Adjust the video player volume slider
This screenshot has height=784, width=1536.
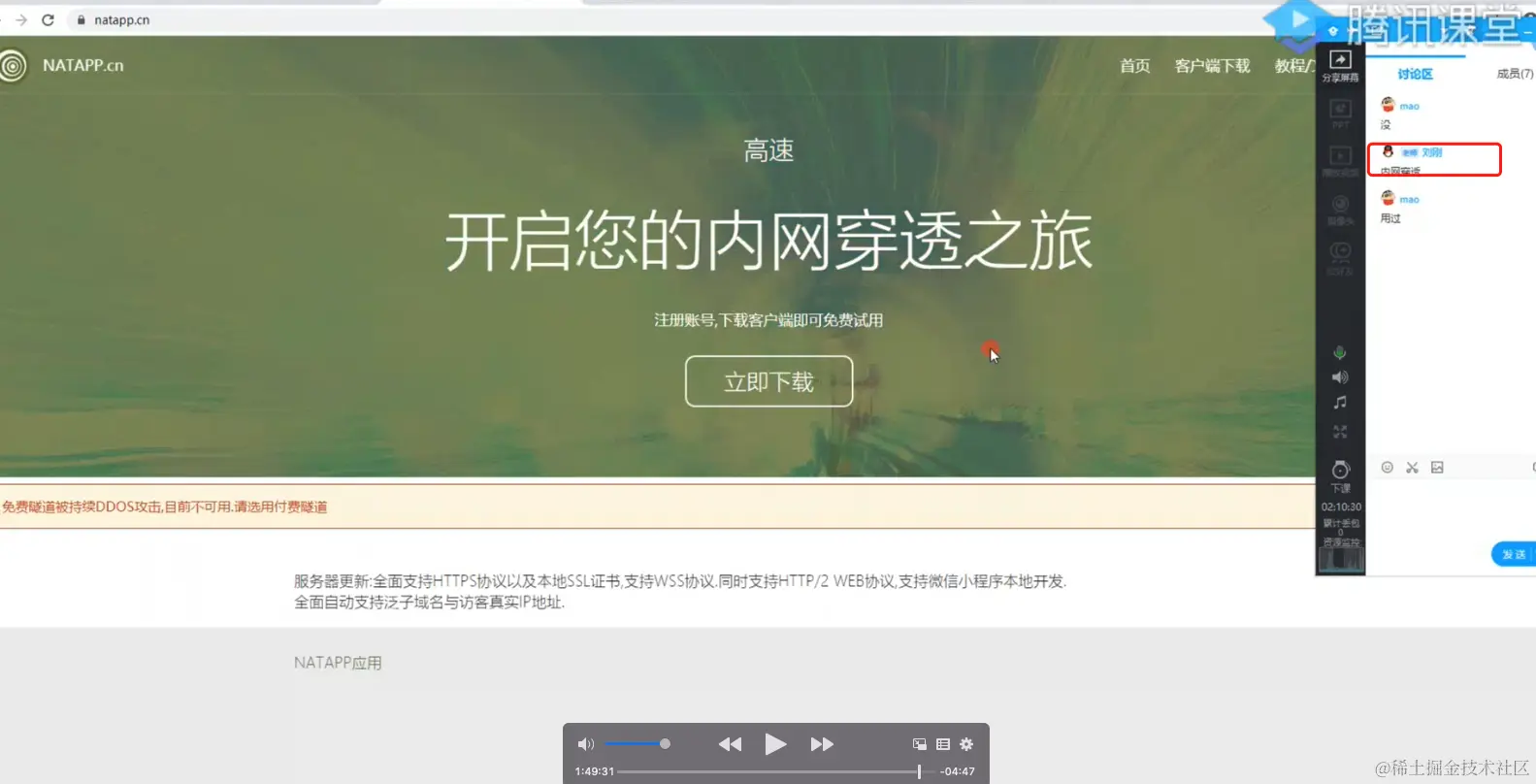(637, 744)
